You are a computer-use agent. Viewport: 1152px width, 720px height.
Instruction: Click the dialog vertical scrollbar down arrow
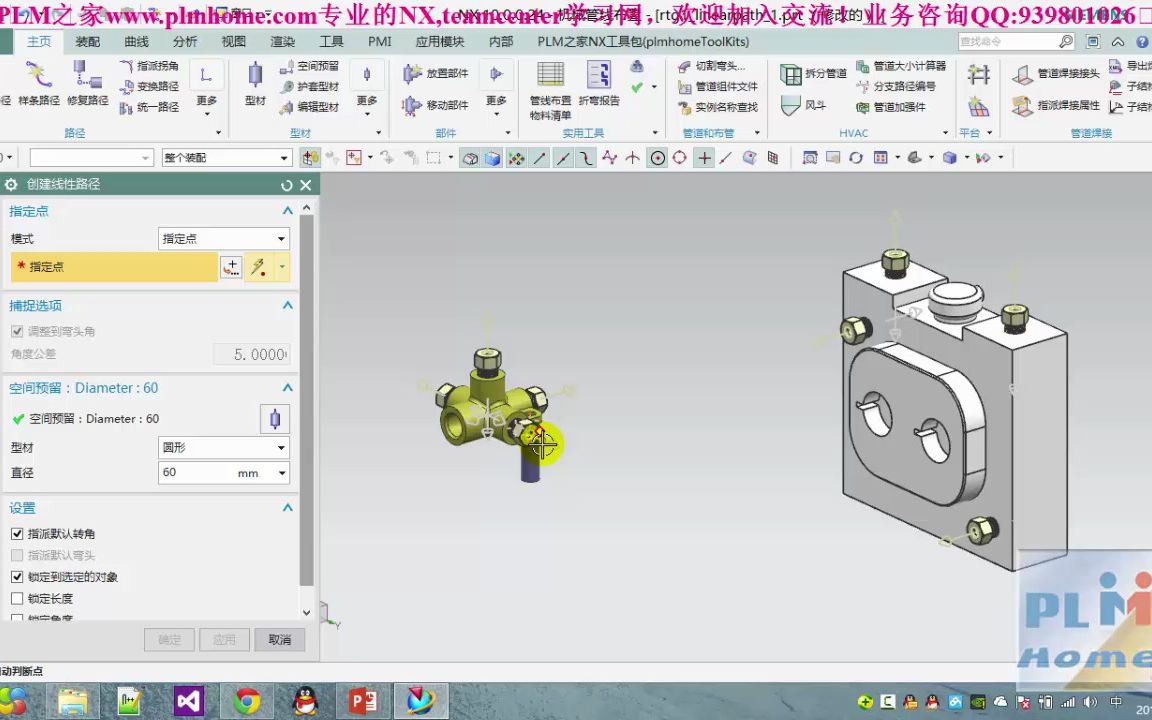306,612
